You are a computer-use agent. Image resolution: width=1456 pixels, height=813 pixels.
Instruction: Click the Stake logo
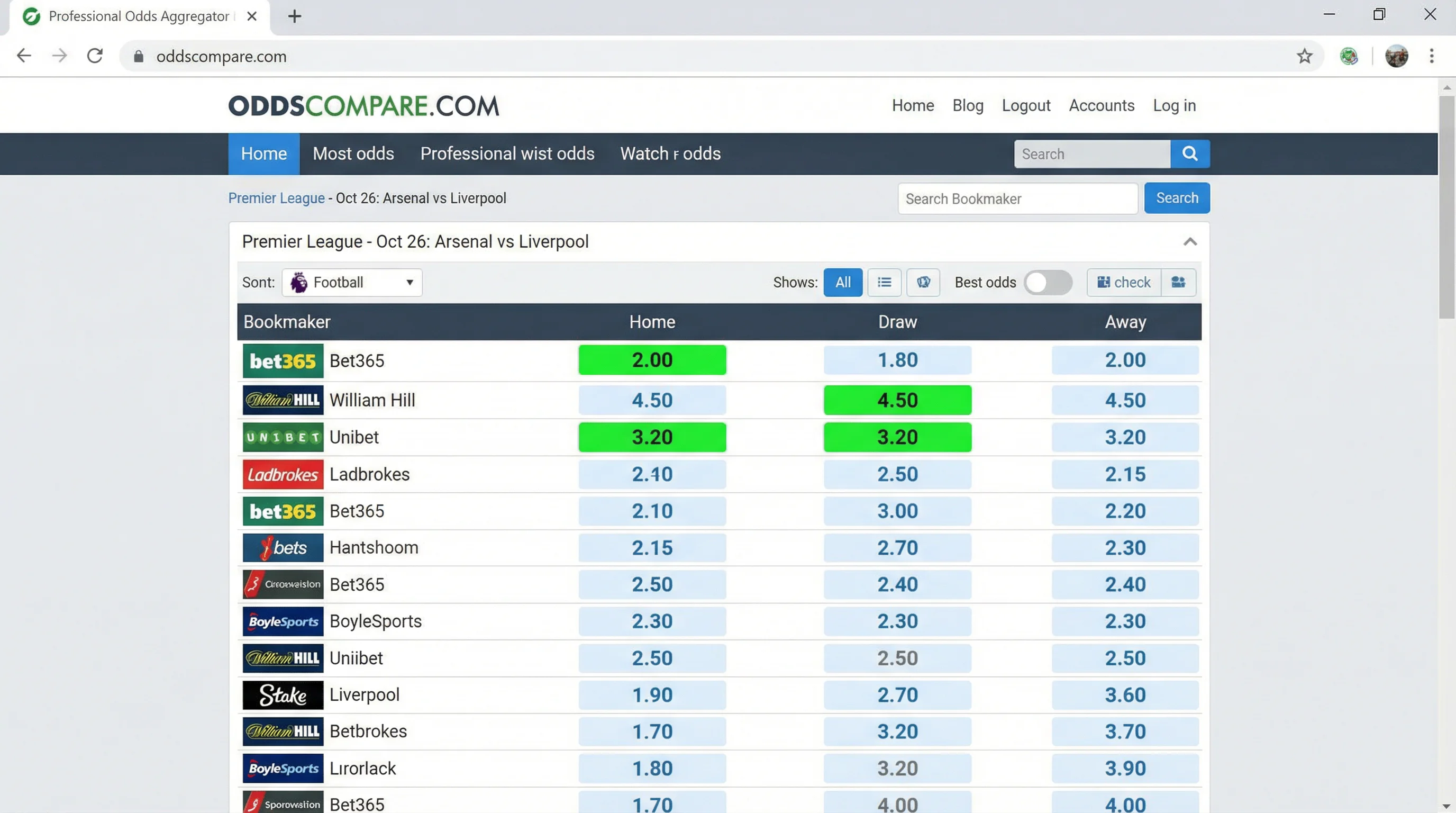(283, 695)
